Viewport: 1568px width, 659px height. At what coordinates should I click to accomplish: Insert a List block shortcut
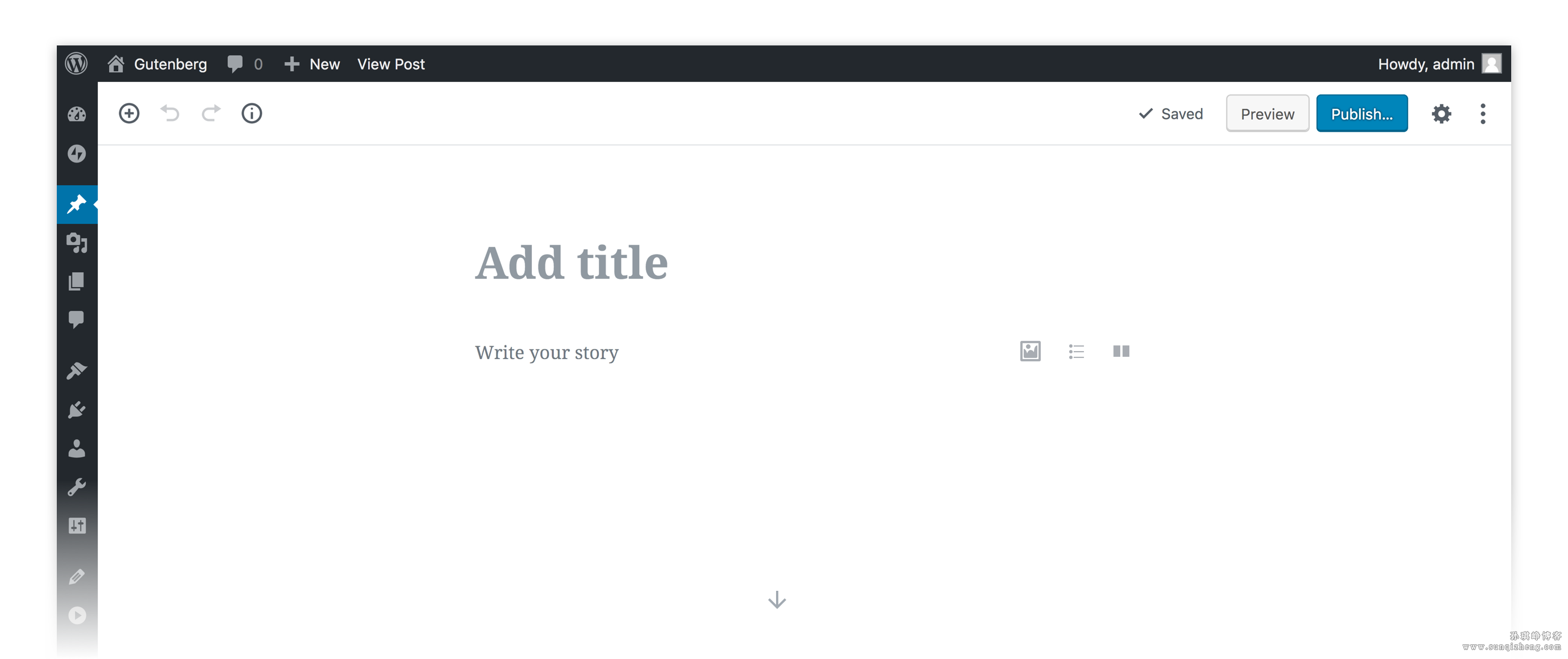click(1076, 351)
